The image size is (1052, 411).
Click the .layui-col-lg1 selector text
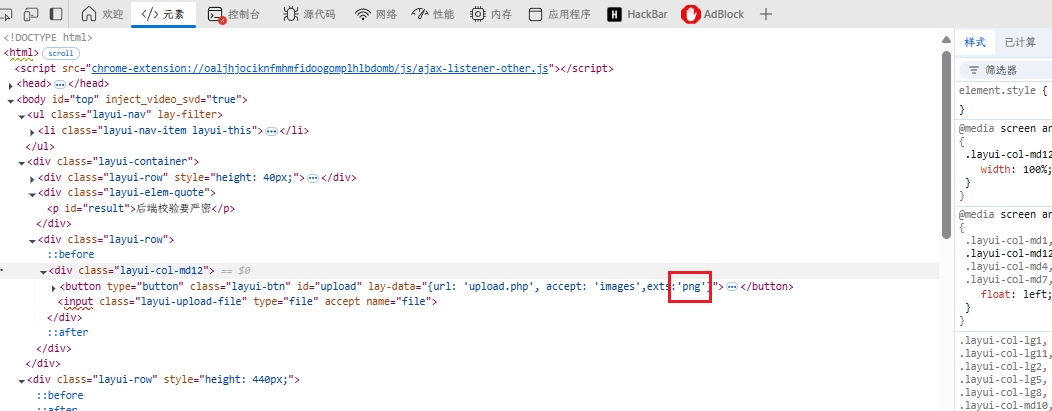click(x=1002, y=341)
